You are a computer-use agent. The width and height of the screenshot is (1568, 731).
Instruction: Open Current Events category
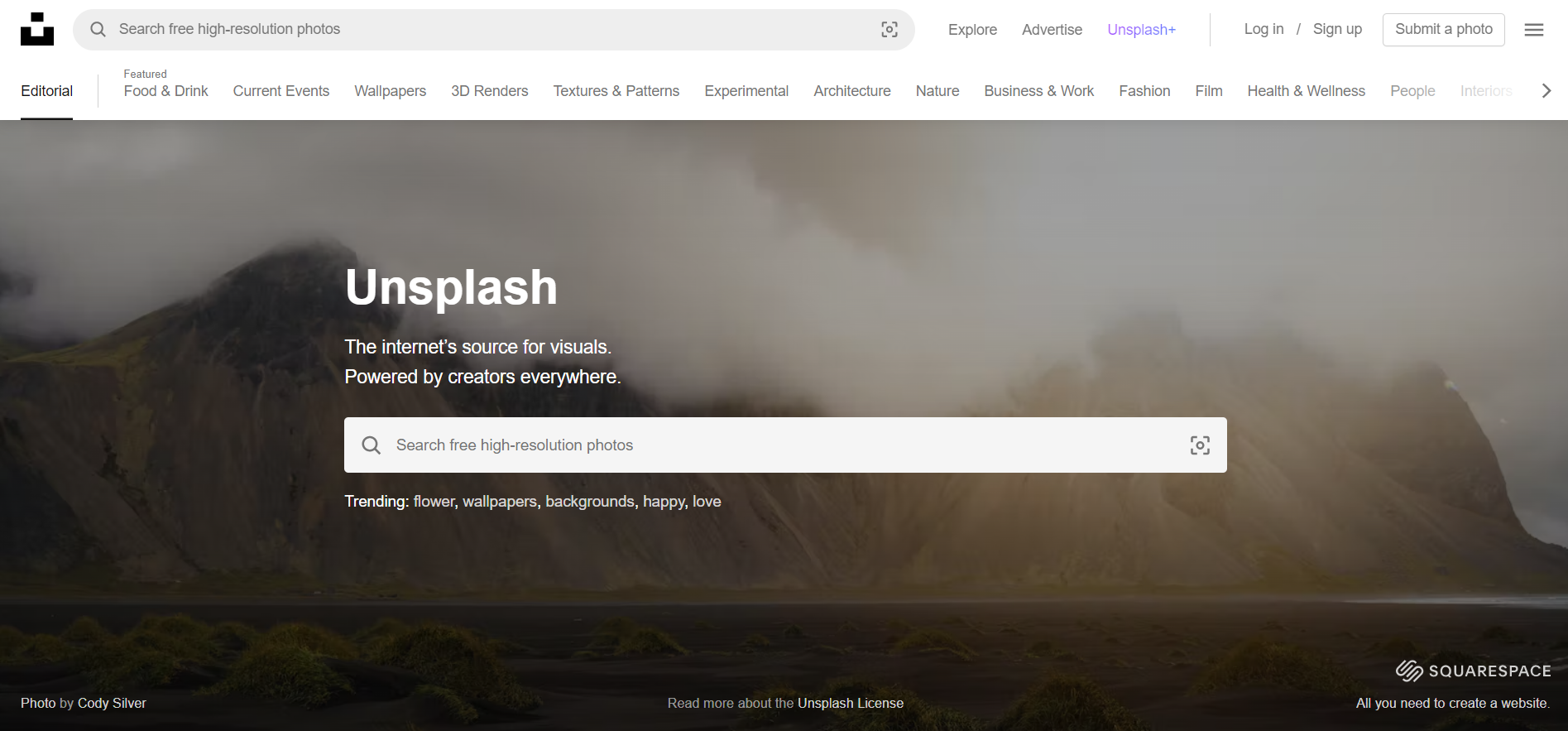click(281, 91)
